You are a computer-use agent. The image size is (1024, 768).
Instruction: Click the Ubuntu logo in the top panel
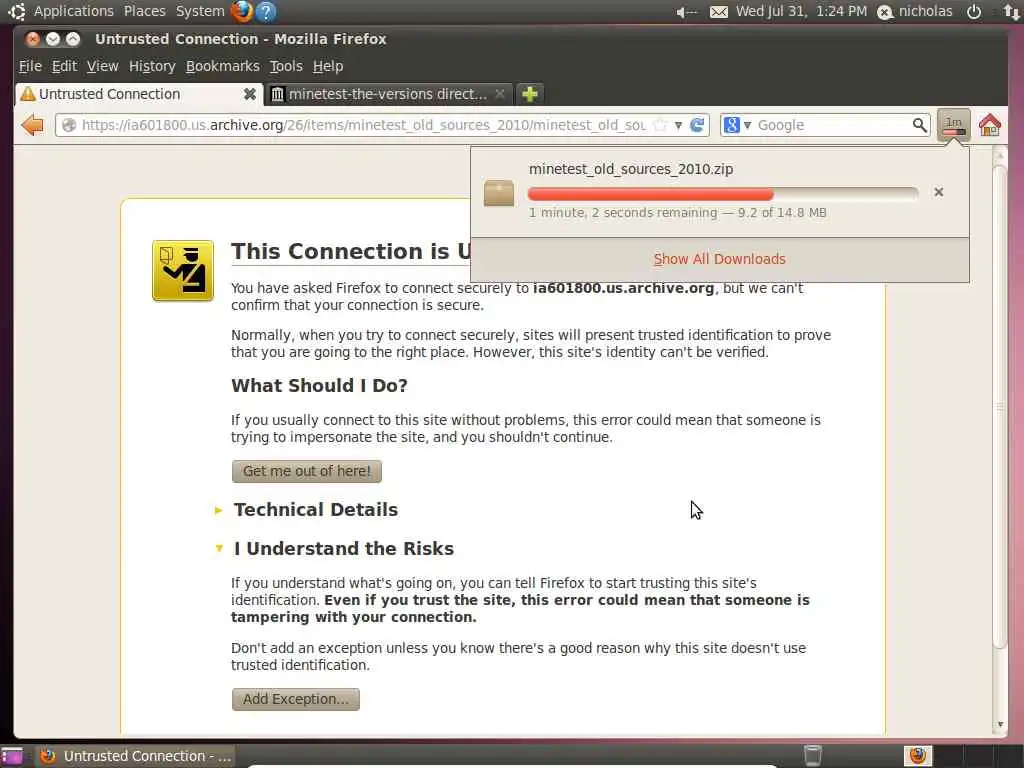click(x=16, y=11)
